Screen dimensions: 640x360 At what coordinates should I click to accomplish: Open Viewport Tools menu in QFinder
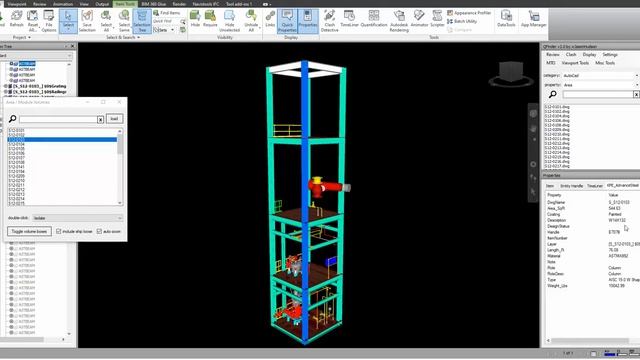[x=575, y=63]
